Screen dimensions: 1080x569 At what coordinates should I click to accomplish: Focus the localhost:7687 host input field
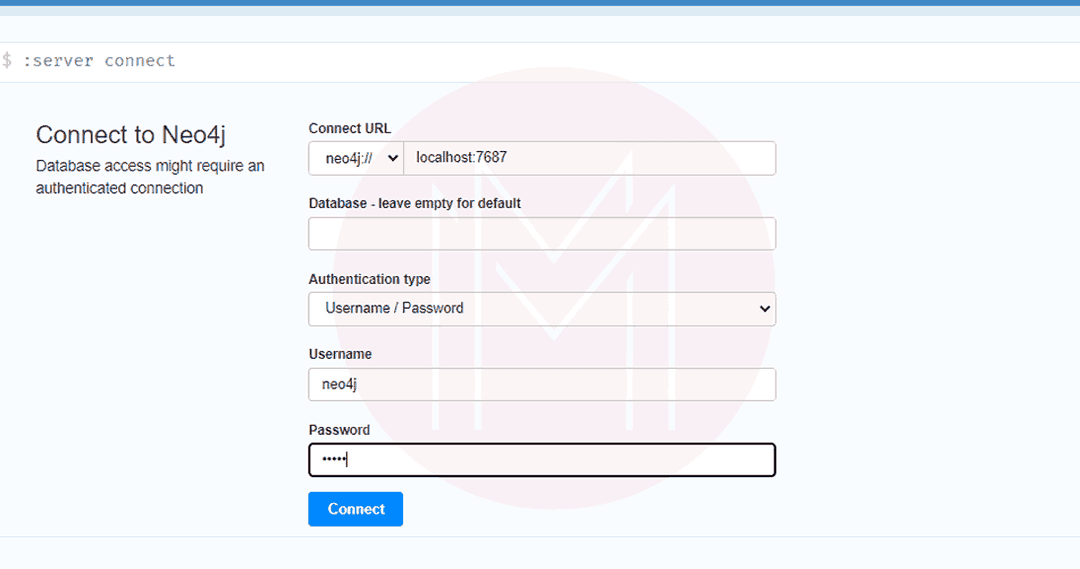click(588, 158)
